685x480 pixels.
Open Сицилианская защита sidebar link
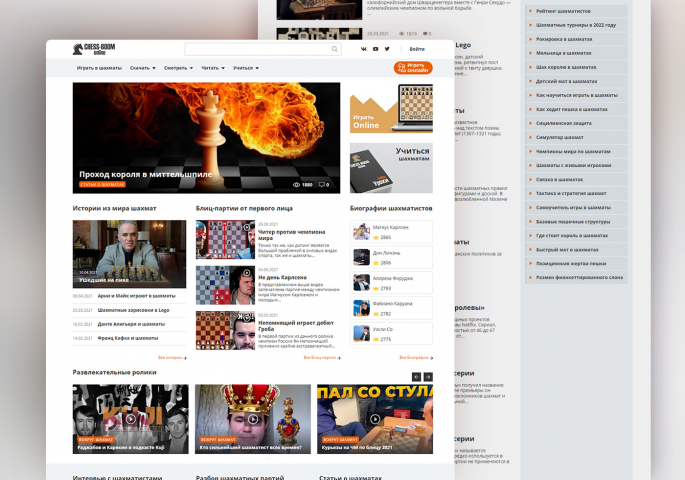click(577, 123)
